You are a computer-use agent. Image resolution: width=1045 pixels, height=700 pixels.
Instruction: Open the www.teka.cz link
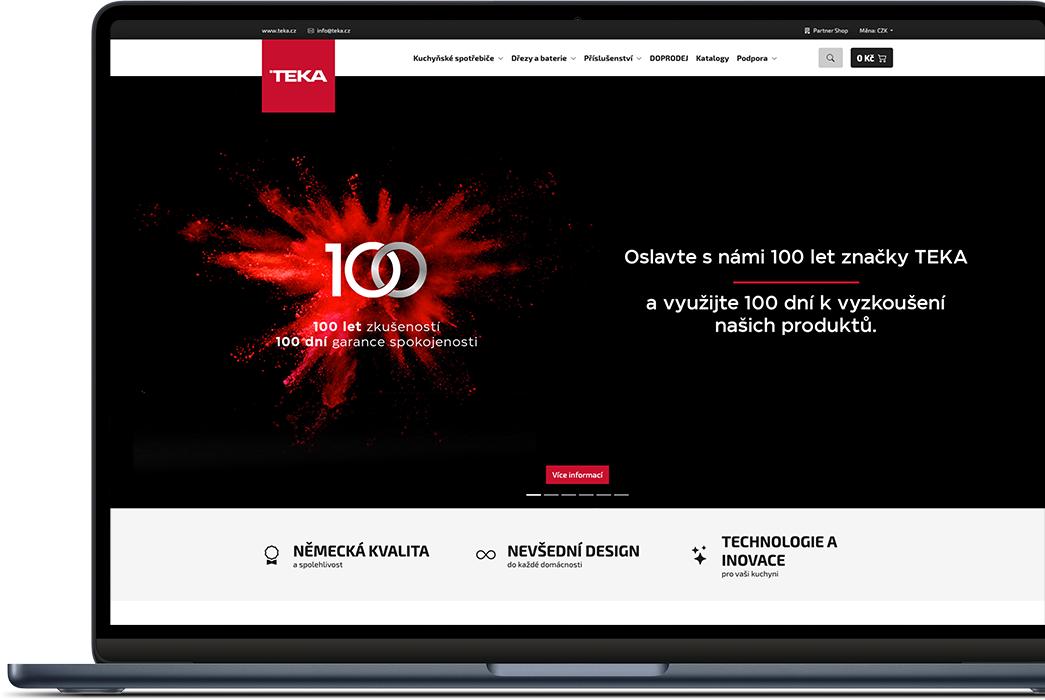pyautogui.click(x=278, y=30)
